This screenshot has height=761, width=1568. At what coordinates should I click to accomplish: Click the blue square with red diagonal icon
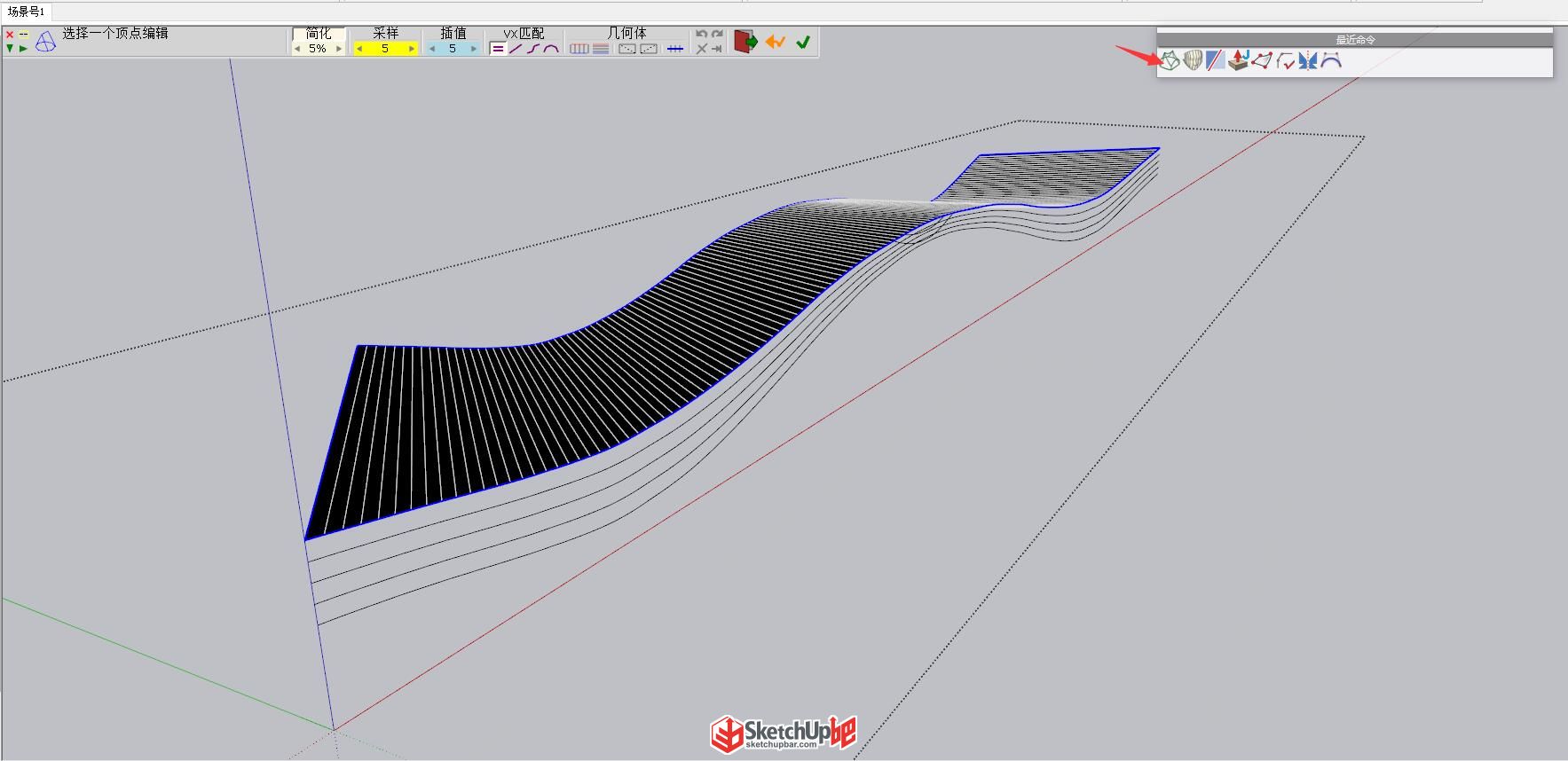1216,60
